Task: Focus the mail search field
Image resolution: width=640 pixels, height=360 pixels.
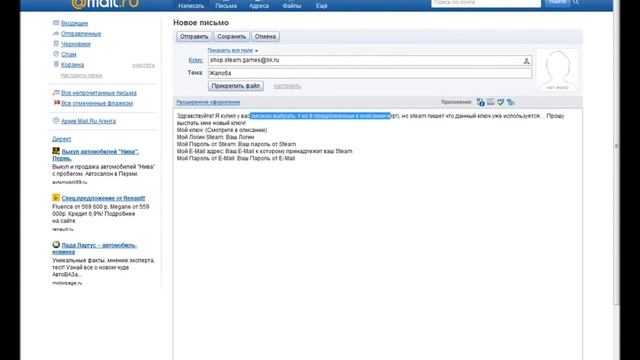Action: (x=486, y=3)
